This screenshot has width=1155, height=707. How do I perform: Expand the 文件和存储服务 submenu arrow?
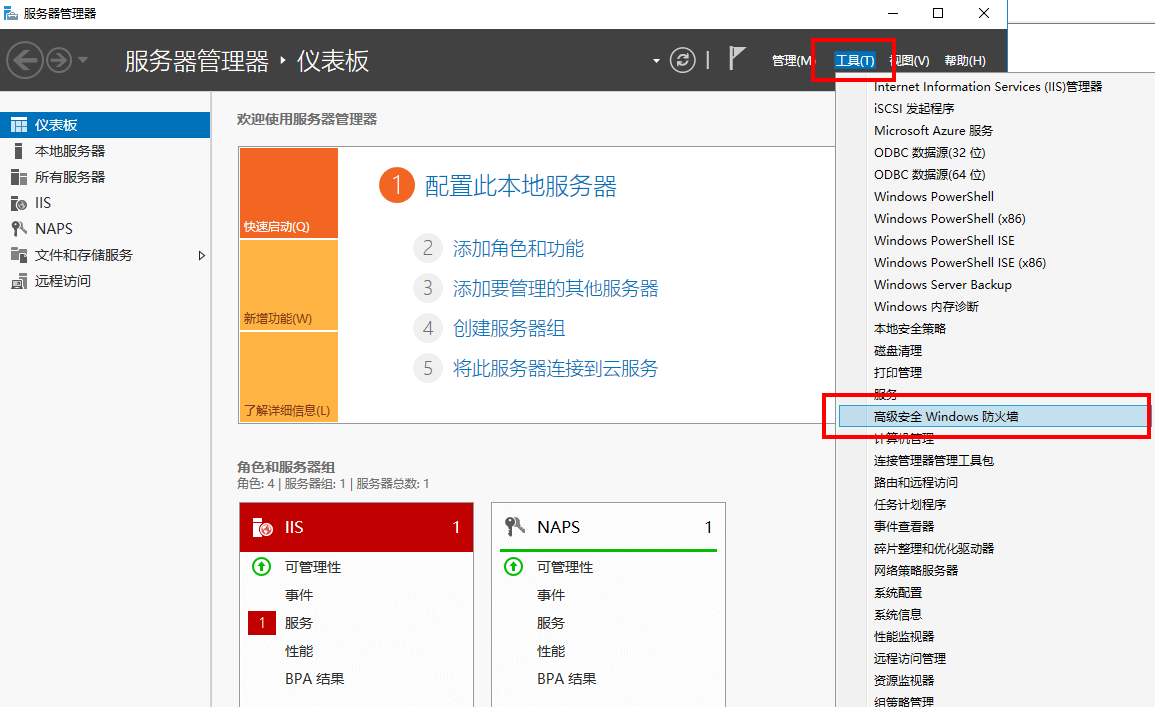(201, 255)
